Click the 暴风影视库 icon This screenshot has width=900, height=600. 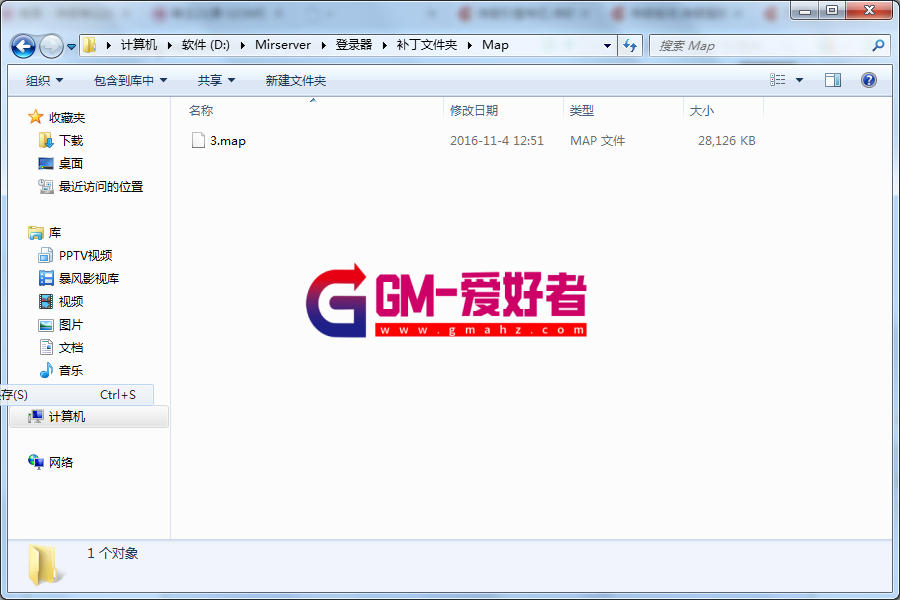pos(46,278)
